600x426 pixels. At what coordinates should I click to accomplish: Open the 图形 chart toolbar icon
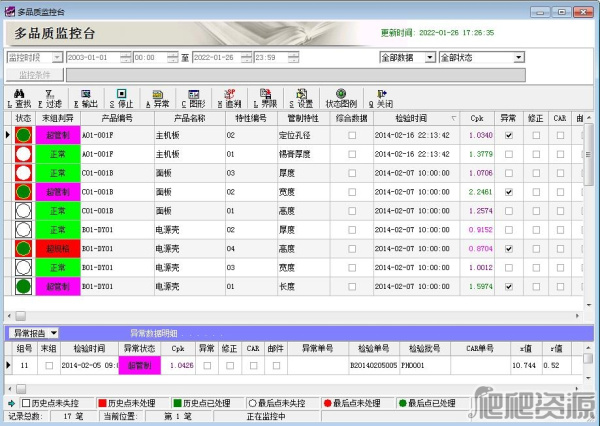click(194, 94)
